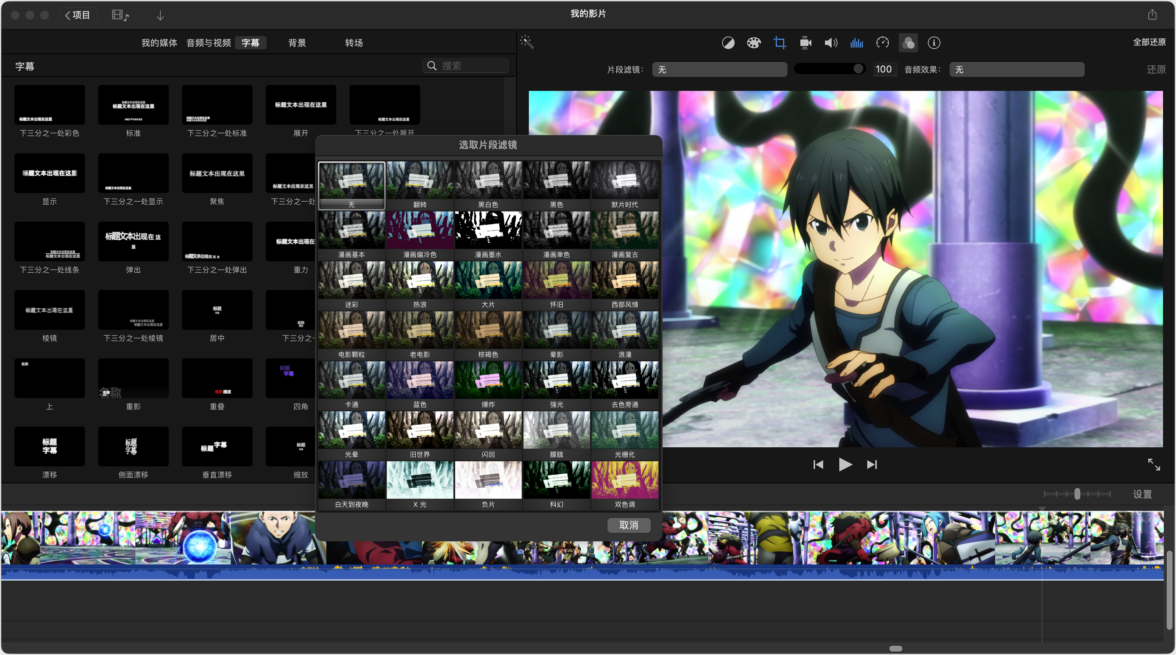The image size is (1176, 655).
Task: Choose the X 光 filter
Action: pos(419,485)
